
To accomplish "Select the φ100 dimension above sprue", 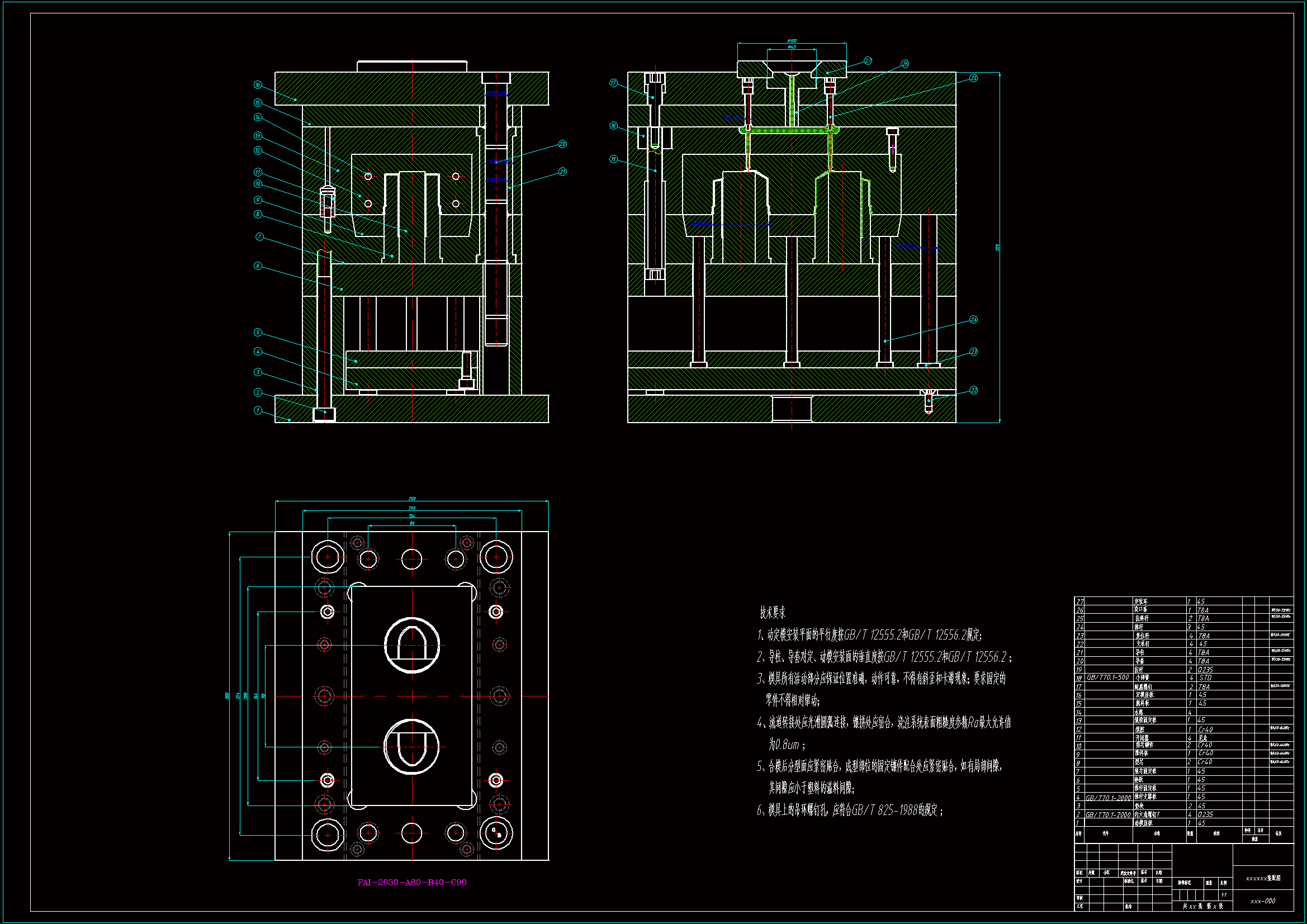I will click(x=791, y=41).
